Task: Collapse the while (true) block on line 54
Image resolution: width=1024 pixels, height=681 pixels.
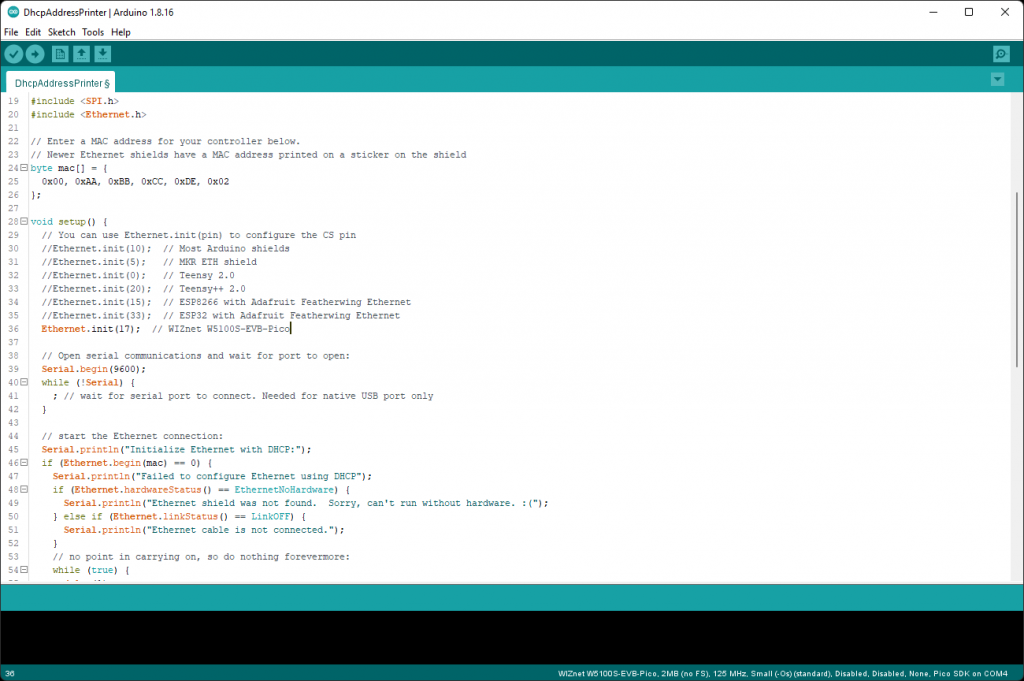Action: pyautogui.click(x=24, y=569)
